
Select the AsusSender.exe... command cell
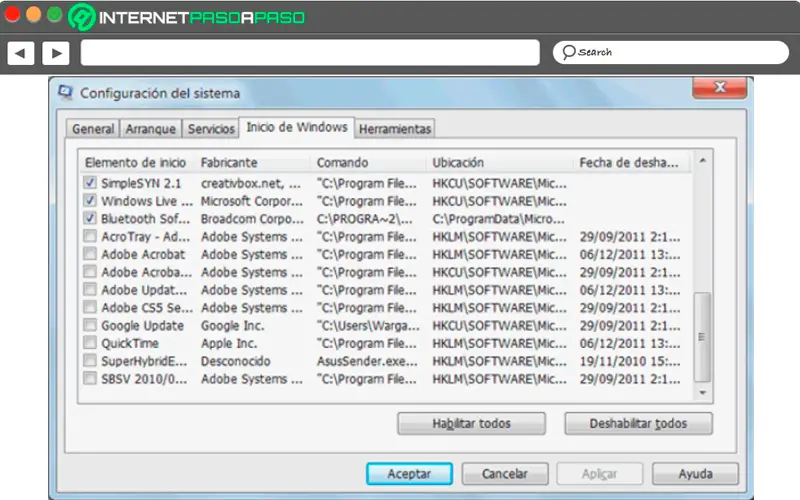point(367,361)
